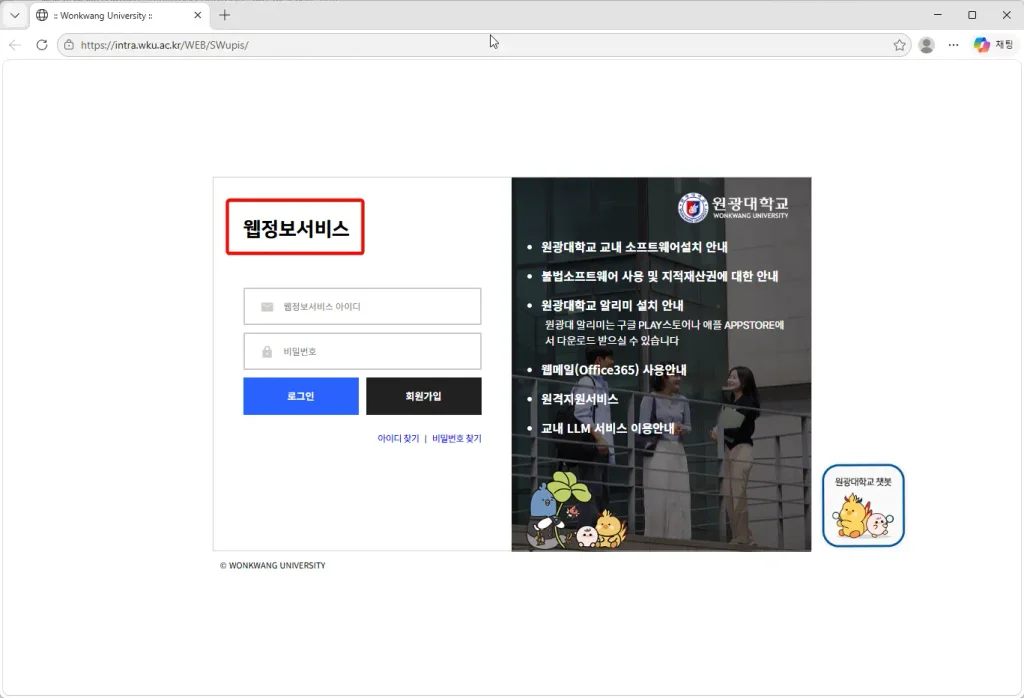The image size is (1024, 698).
Task: Open the tab list chevron
Action: (14, 15)
